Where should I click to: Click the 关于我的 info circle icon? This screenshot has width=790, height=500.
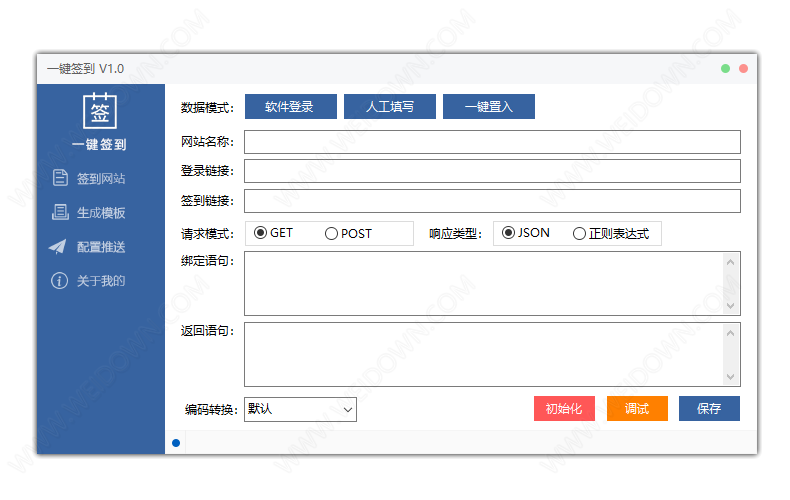tap(59, 281)
